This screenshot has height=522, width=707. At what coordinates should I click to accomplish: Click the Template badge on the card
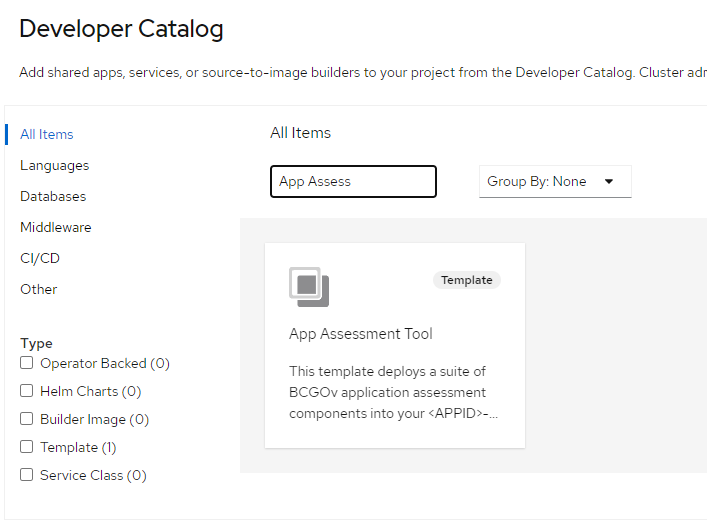[x=466, y=280]
